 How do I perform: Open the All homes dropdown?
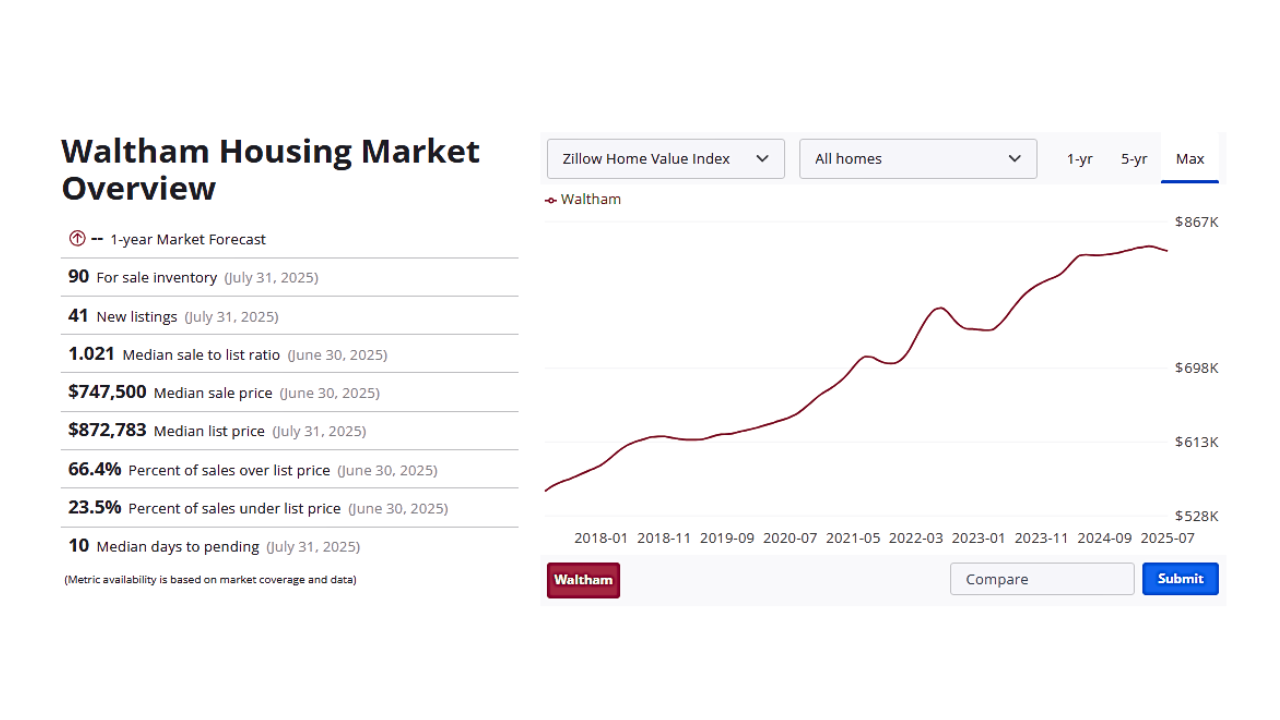pos(918,159)
